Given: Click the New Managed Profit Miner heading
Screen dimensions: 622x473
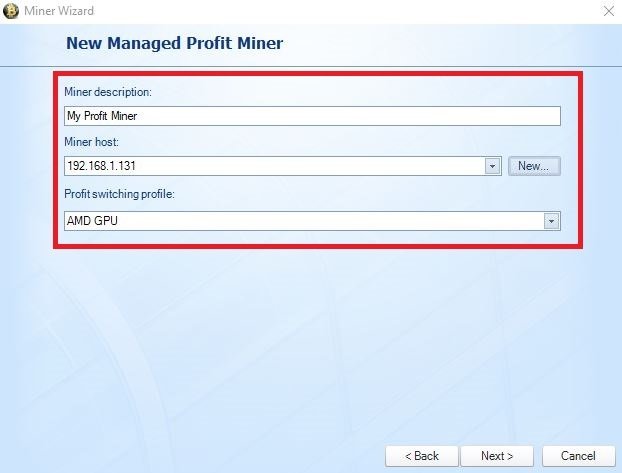Looking at the screenshot, I should 175,43.
